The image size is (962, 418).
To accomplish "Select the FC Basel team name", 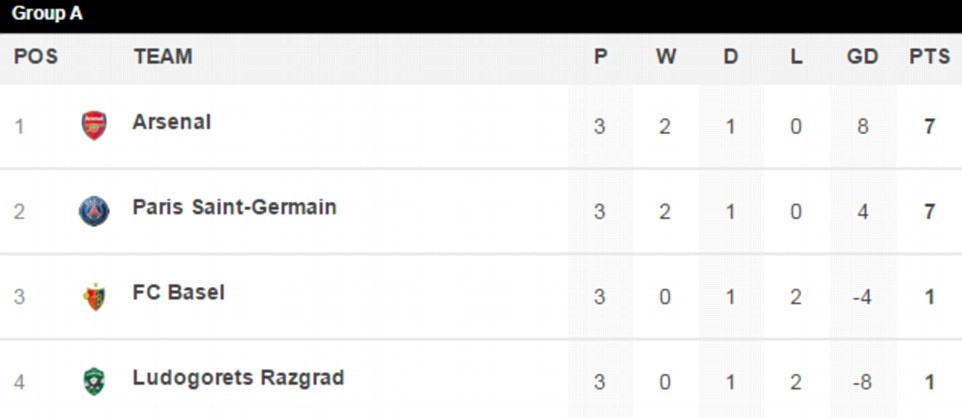I will tap(178, 292).
